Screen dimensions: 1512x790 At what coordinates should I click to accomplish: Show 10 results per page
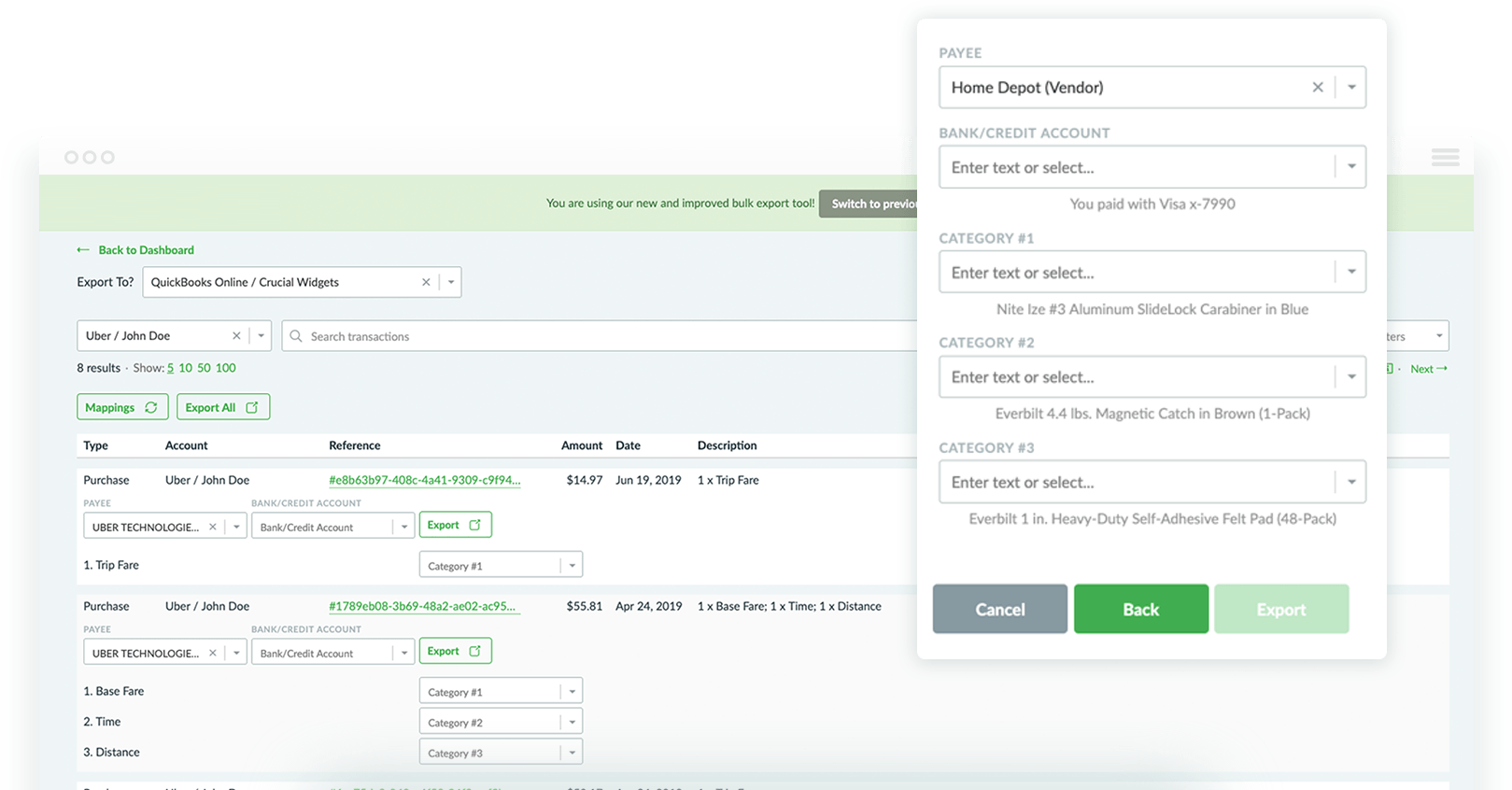click(x=185, y=368)
